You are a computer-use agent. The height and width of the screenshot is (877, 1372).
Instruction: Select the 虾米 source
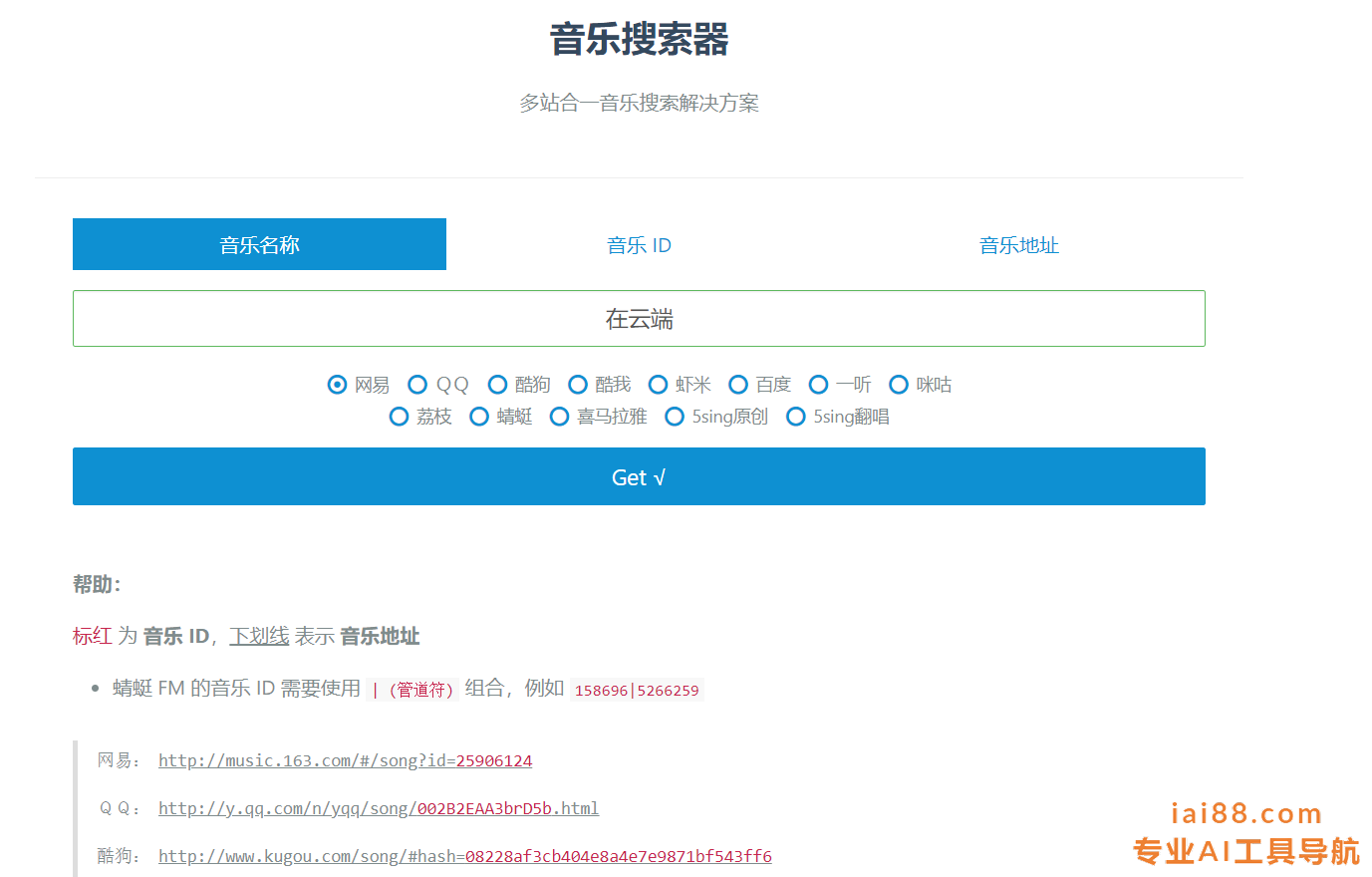tap(658, 385)
